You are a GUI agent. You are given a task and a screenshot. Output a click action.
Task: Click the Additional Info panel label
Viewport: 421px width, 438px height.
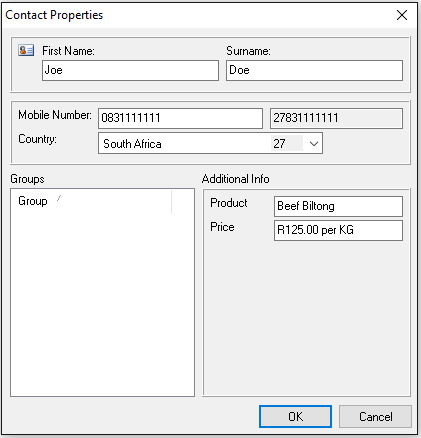click(235, 179)
